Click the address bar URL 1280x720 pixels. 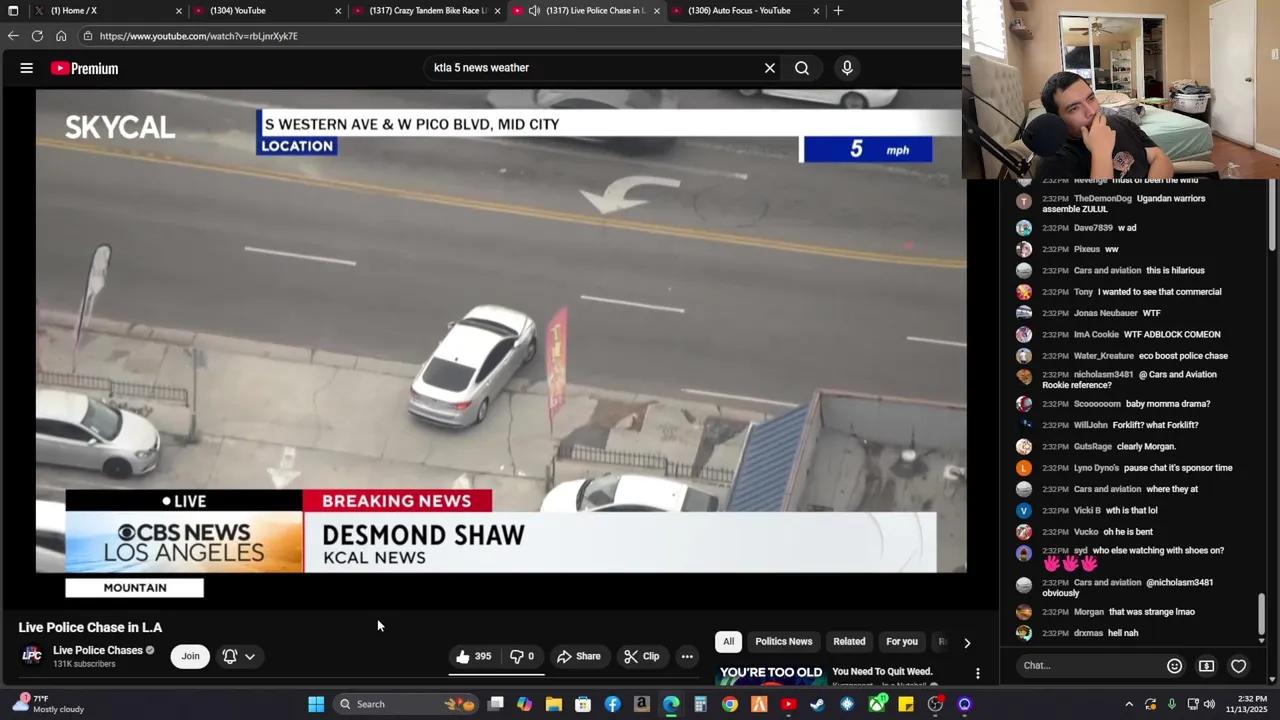tap(198, 36)
